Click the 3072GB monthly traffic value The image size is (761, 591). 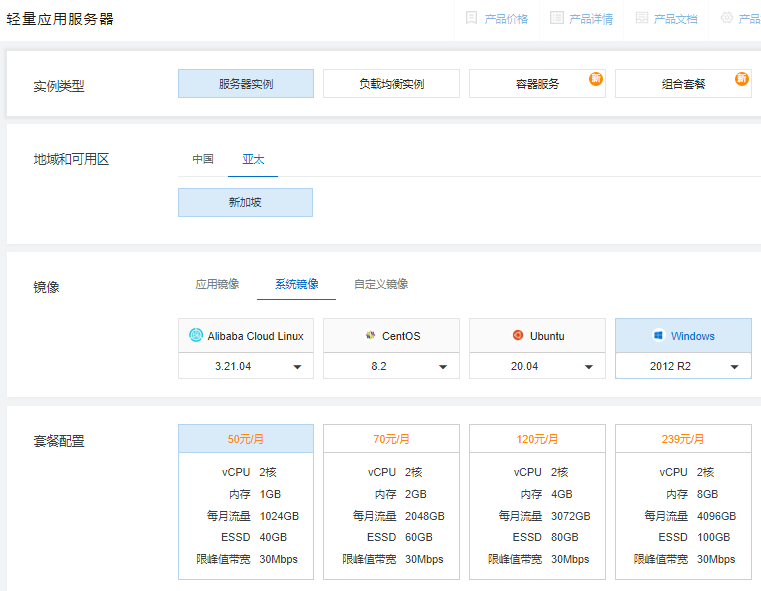(571, 516)
